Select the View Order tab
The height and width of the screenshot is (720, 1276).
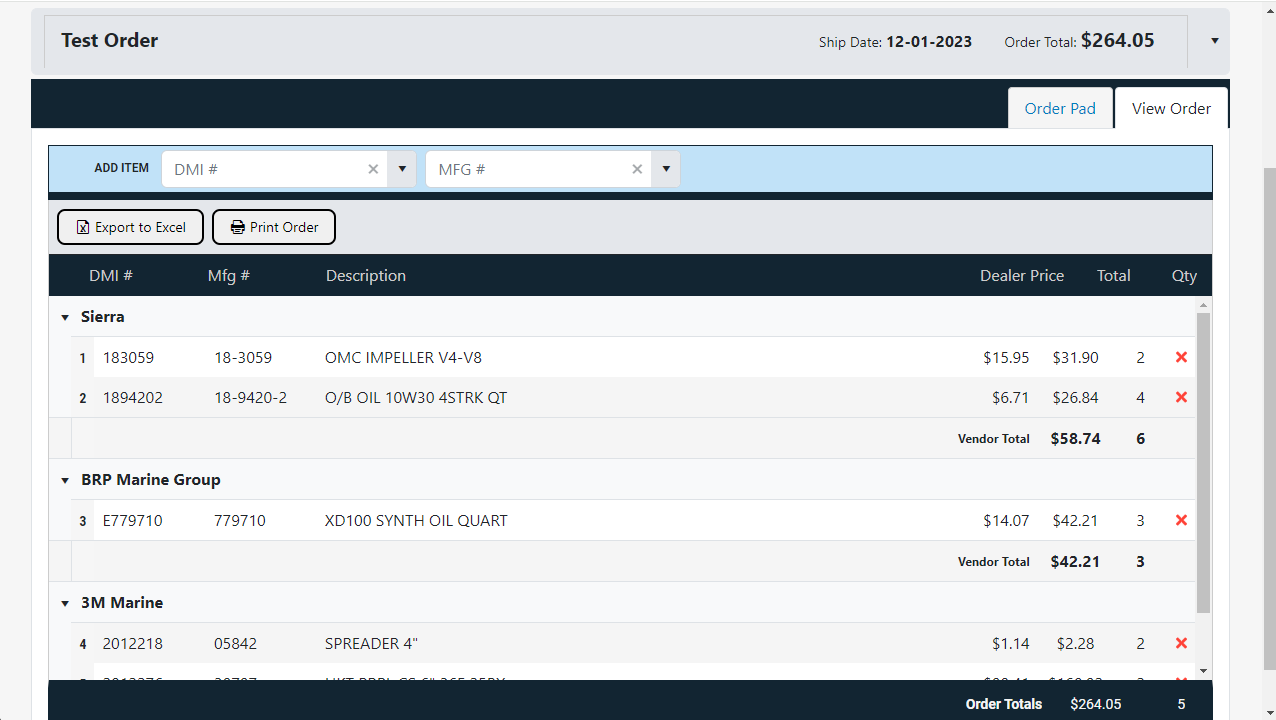tap(1171, 108)
